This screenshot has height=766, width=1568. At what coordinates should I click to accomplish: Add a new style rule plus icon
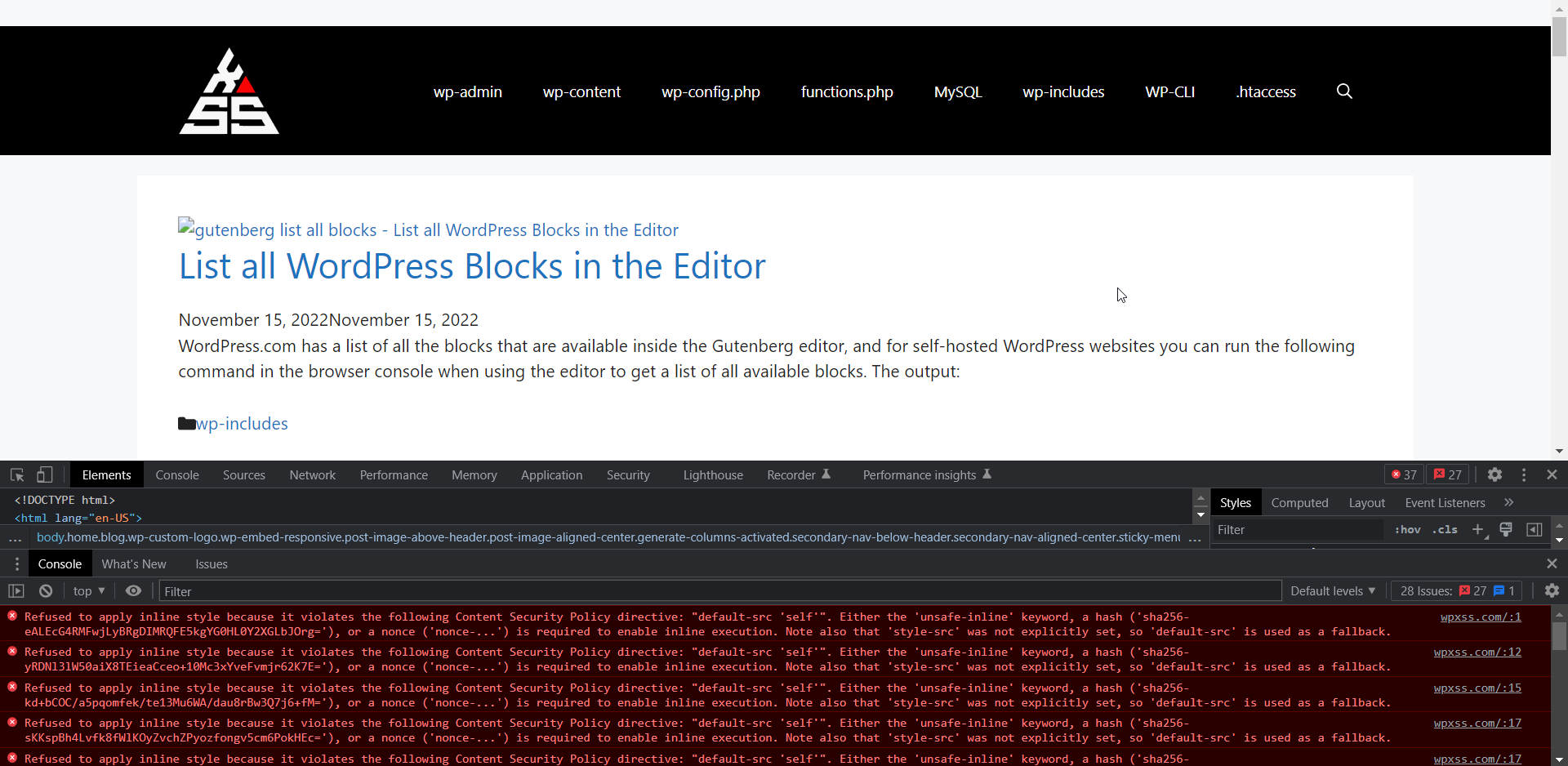coord(1478,529)
